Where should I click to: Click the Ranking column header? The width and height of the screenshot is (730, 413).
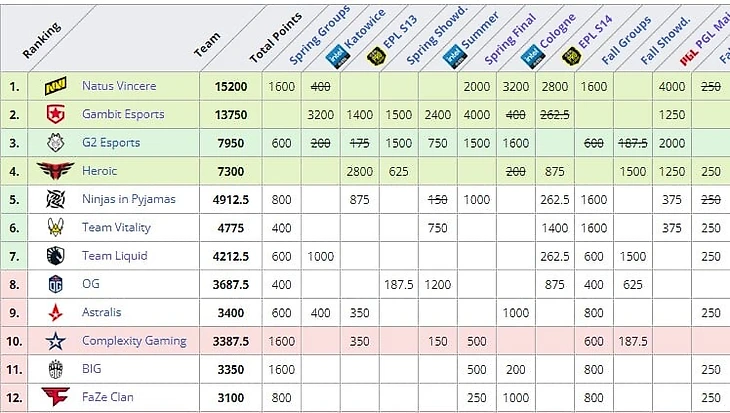pyautogui.click(x=41, y=40)
